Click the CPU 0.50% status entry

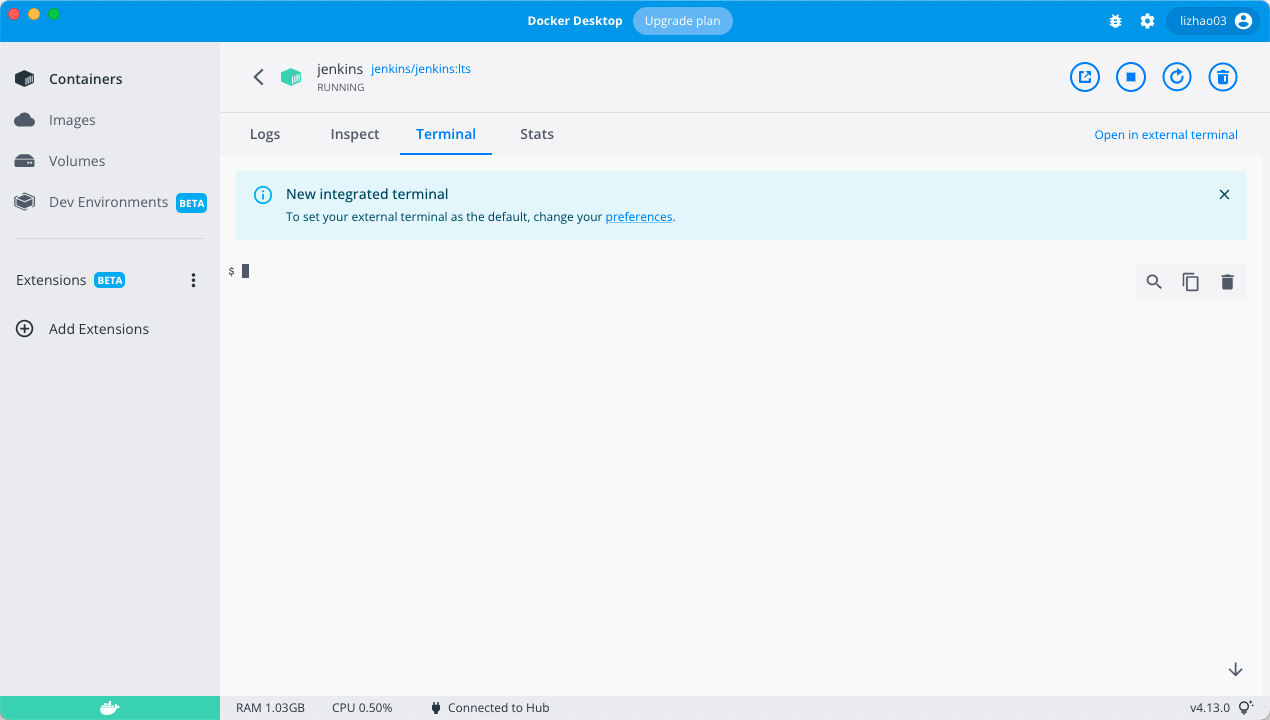pos(362,708)
